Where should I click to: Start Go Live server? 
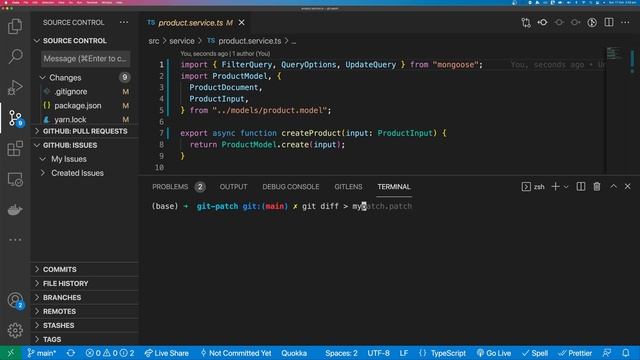(x=494, y=353)
